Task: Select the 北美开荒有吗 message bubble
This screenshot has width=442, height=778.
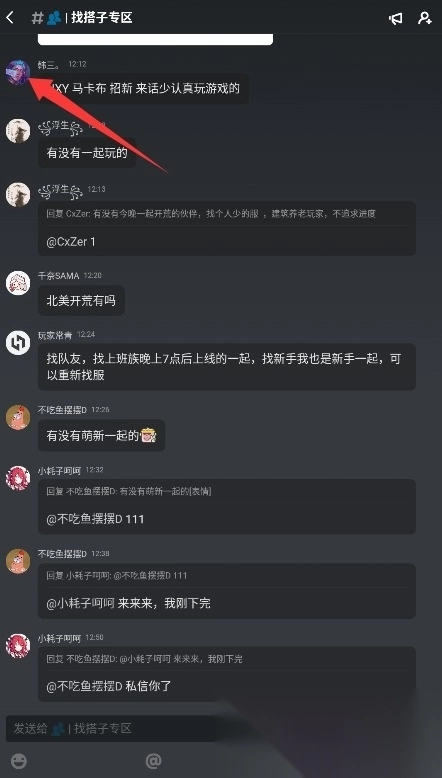Action: point(81,301)
